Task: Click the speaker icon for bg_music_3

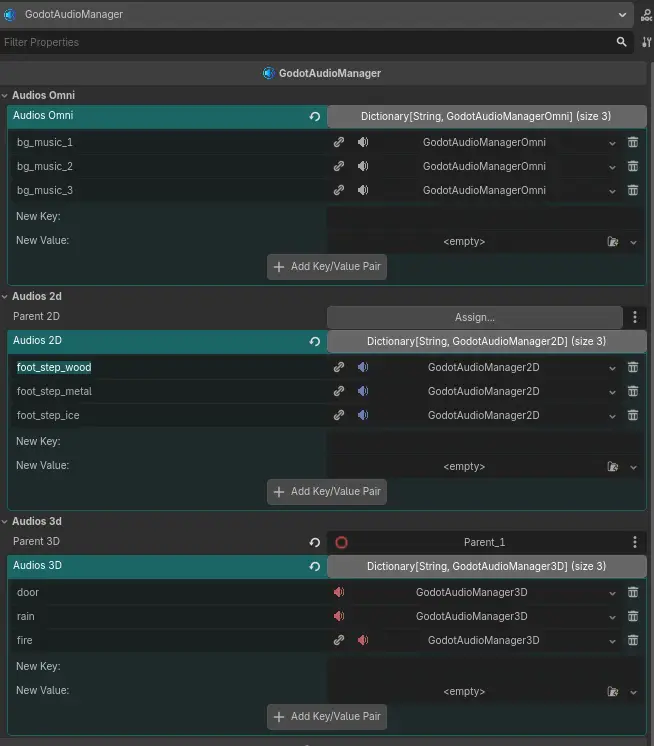Action: (x=363, y=190)
